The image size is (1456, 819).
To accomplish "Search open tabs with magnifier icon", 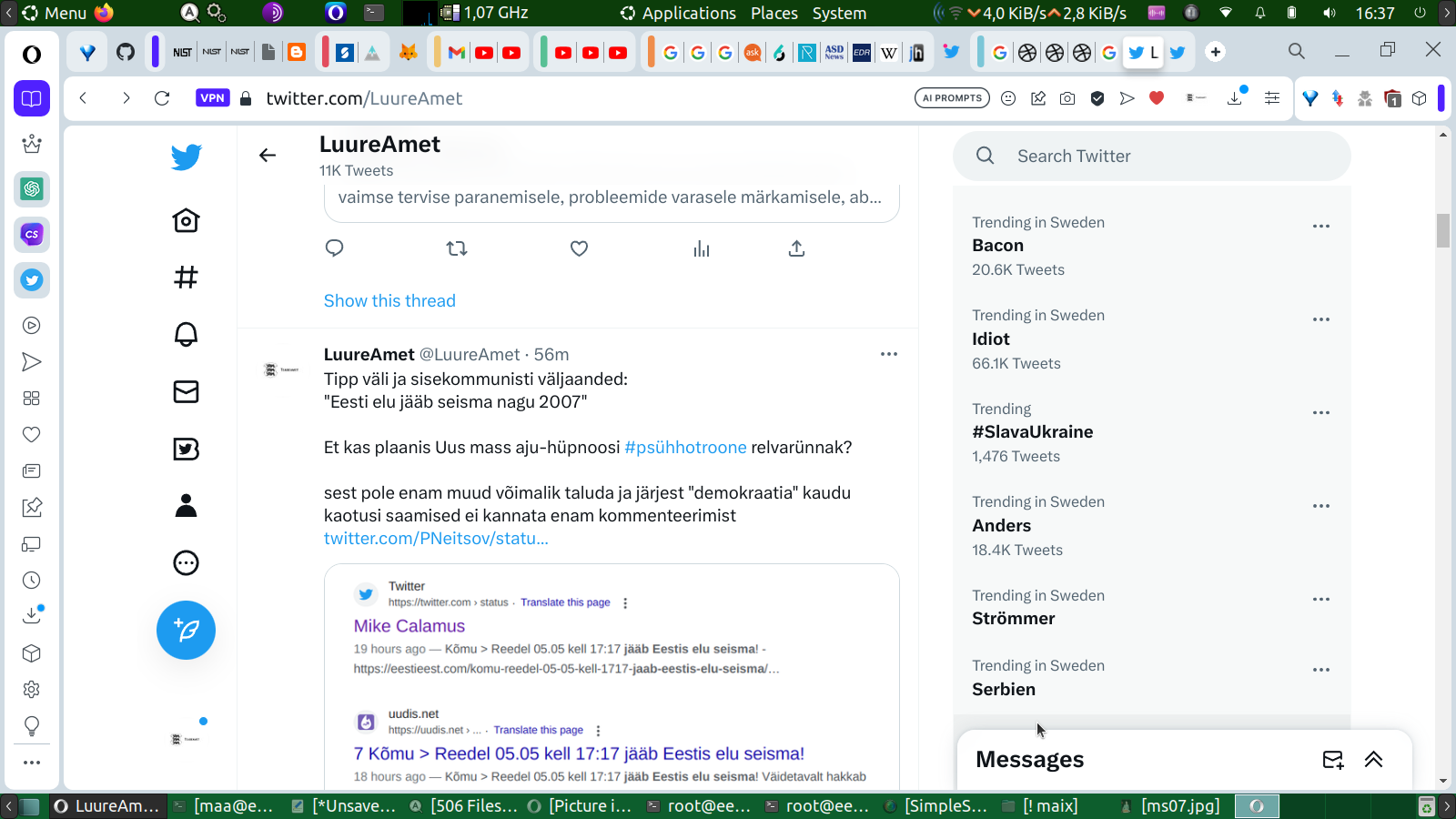I will pyautogui.click(x=1297, y=52).
